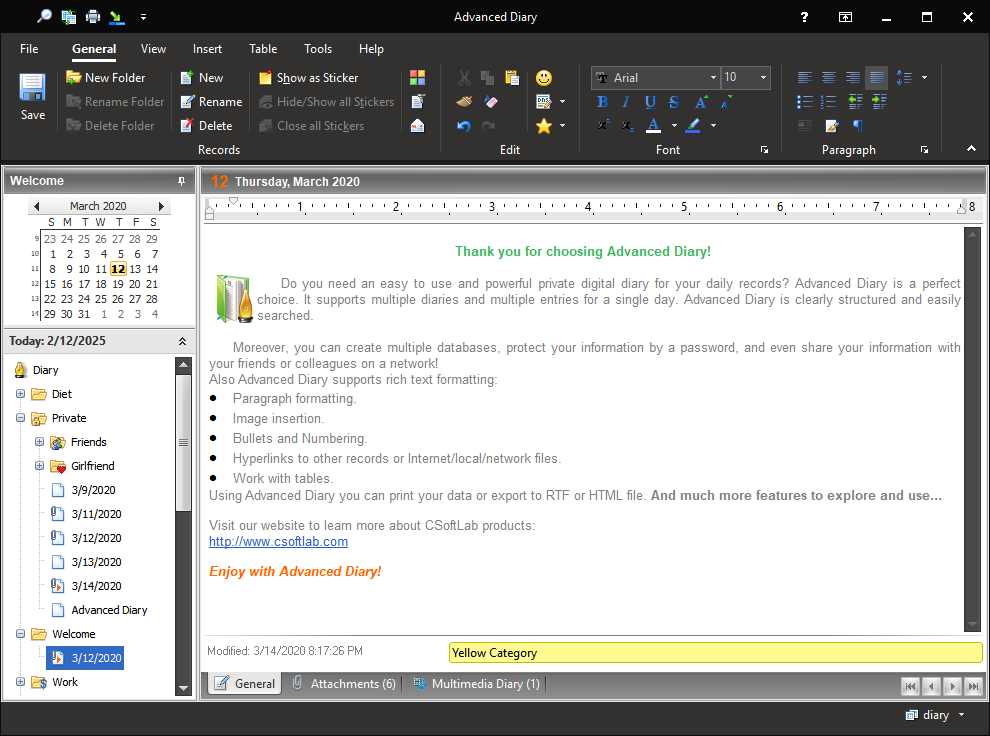This screenshot has height=736, width=990.
Task: Clear formatting with eraser icon
Action: point(491,102)
